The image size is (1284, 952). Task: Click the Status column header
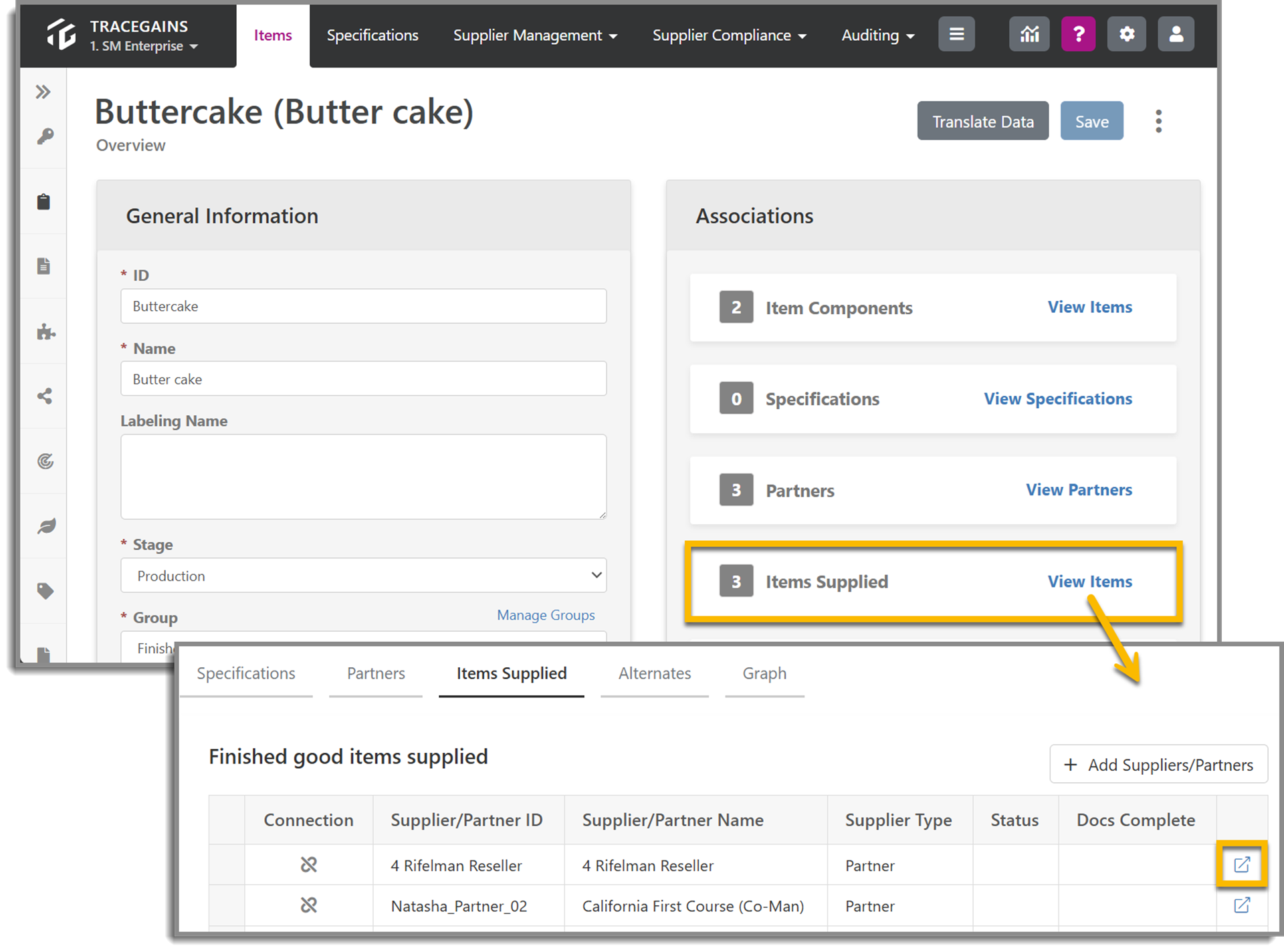[x=1014, y=820]
